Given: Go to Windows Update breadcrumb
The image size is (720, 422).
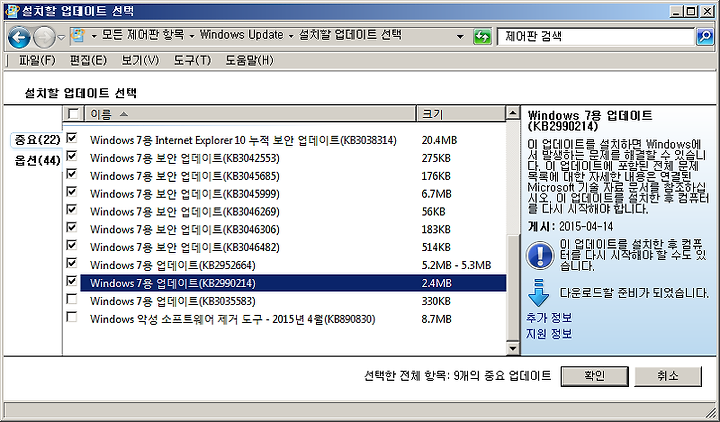Looking at the screenshot, I should tap(242, 35).
